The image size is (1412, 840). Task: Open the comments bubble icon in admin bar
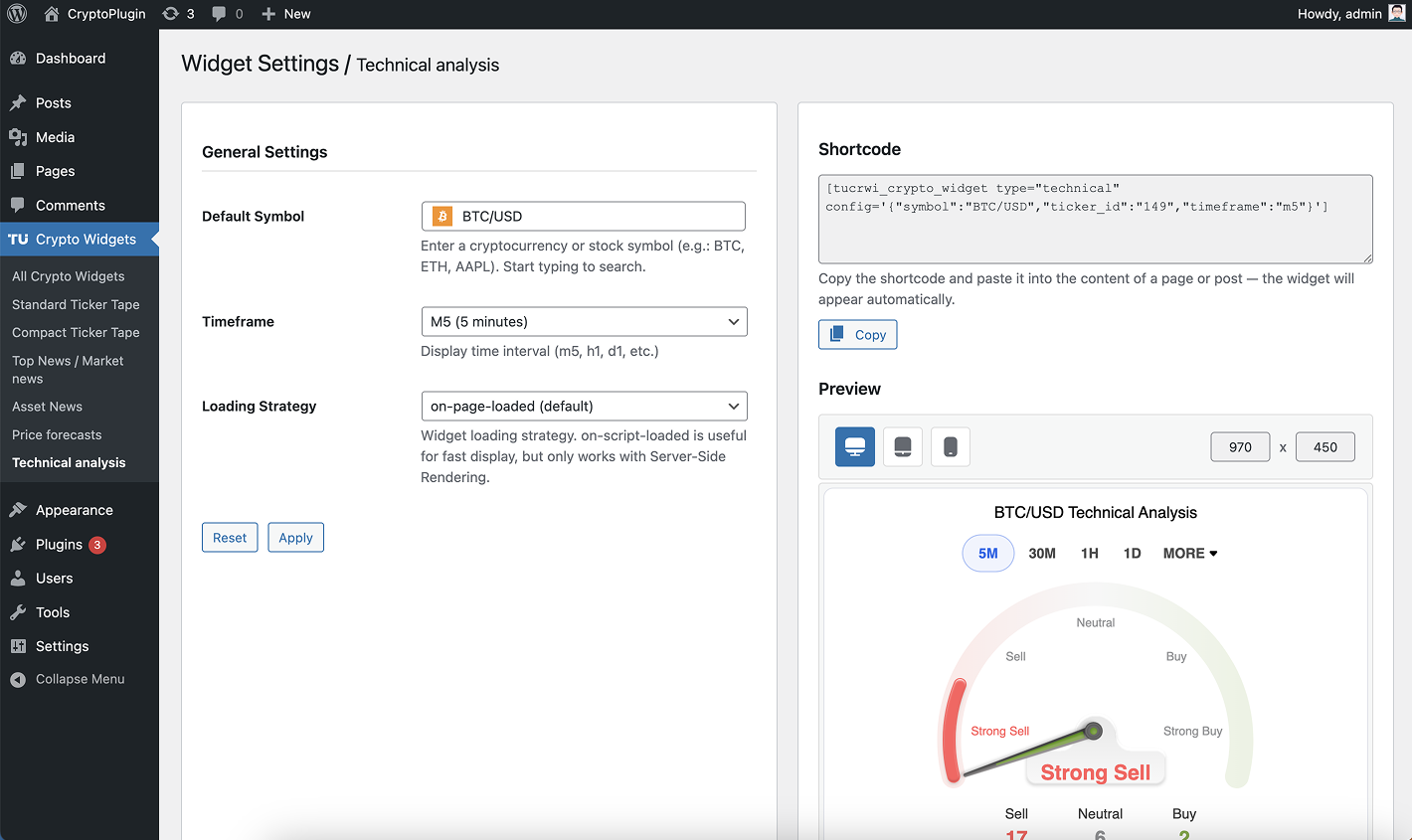click(x=219, y=14)
